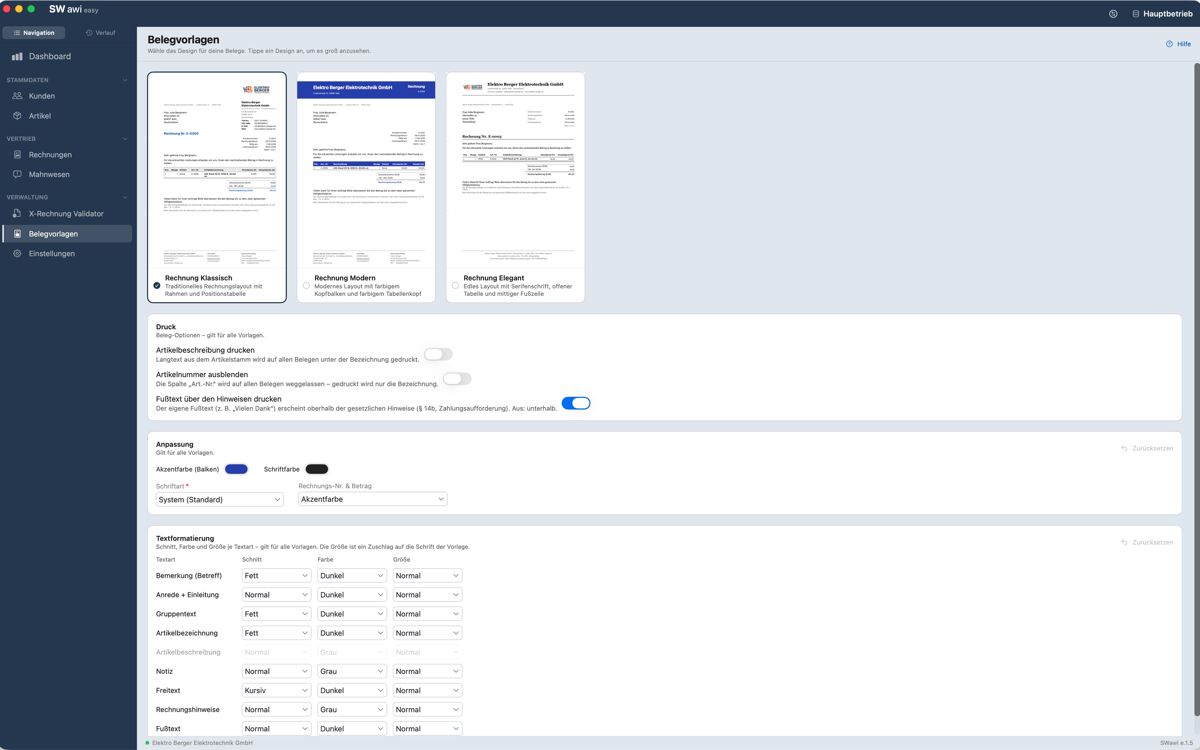
Task: Click the Kunden people icon
Action: coord(17,96)
